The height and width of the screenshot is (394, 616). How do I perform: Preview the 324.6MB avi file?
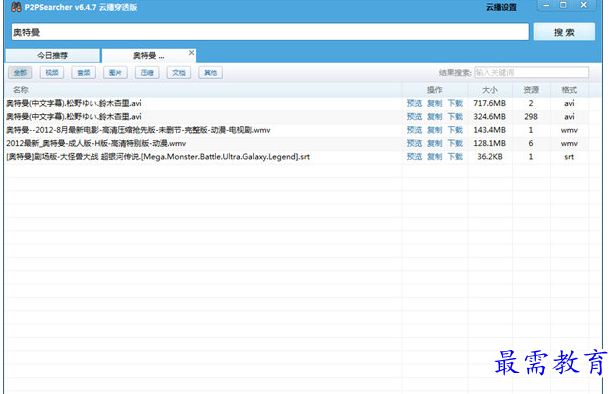[x=414, y=117]
